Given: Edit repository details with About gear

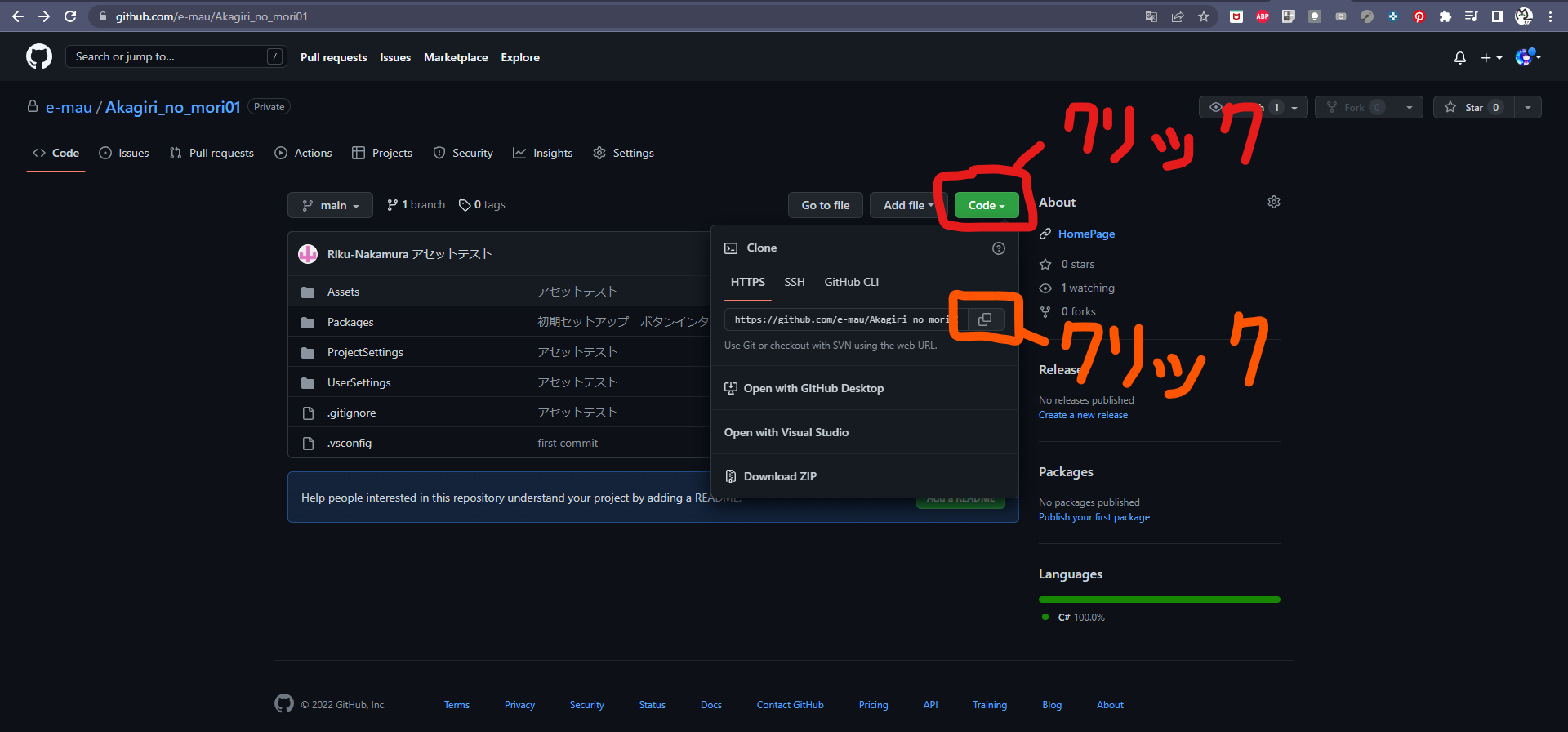Looking at the screenshot, I should tap(1274, 202).
